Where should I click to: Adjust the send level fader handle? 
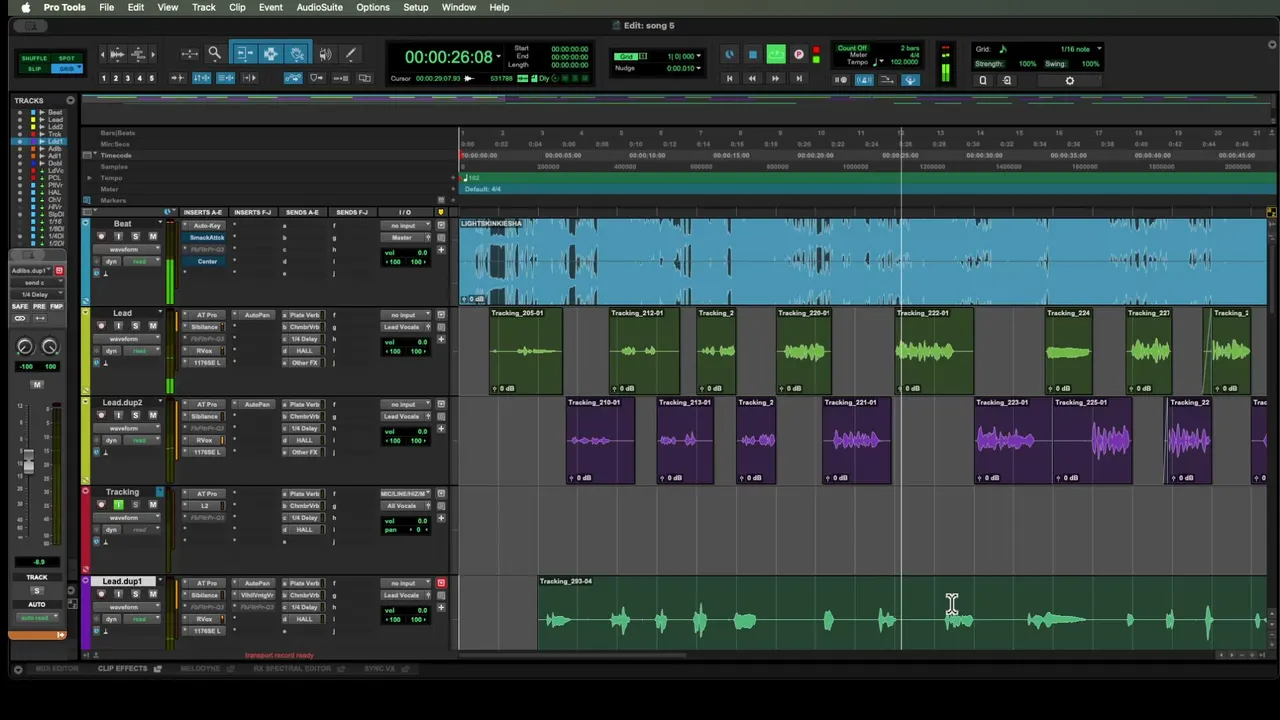(x=28, y=461)
